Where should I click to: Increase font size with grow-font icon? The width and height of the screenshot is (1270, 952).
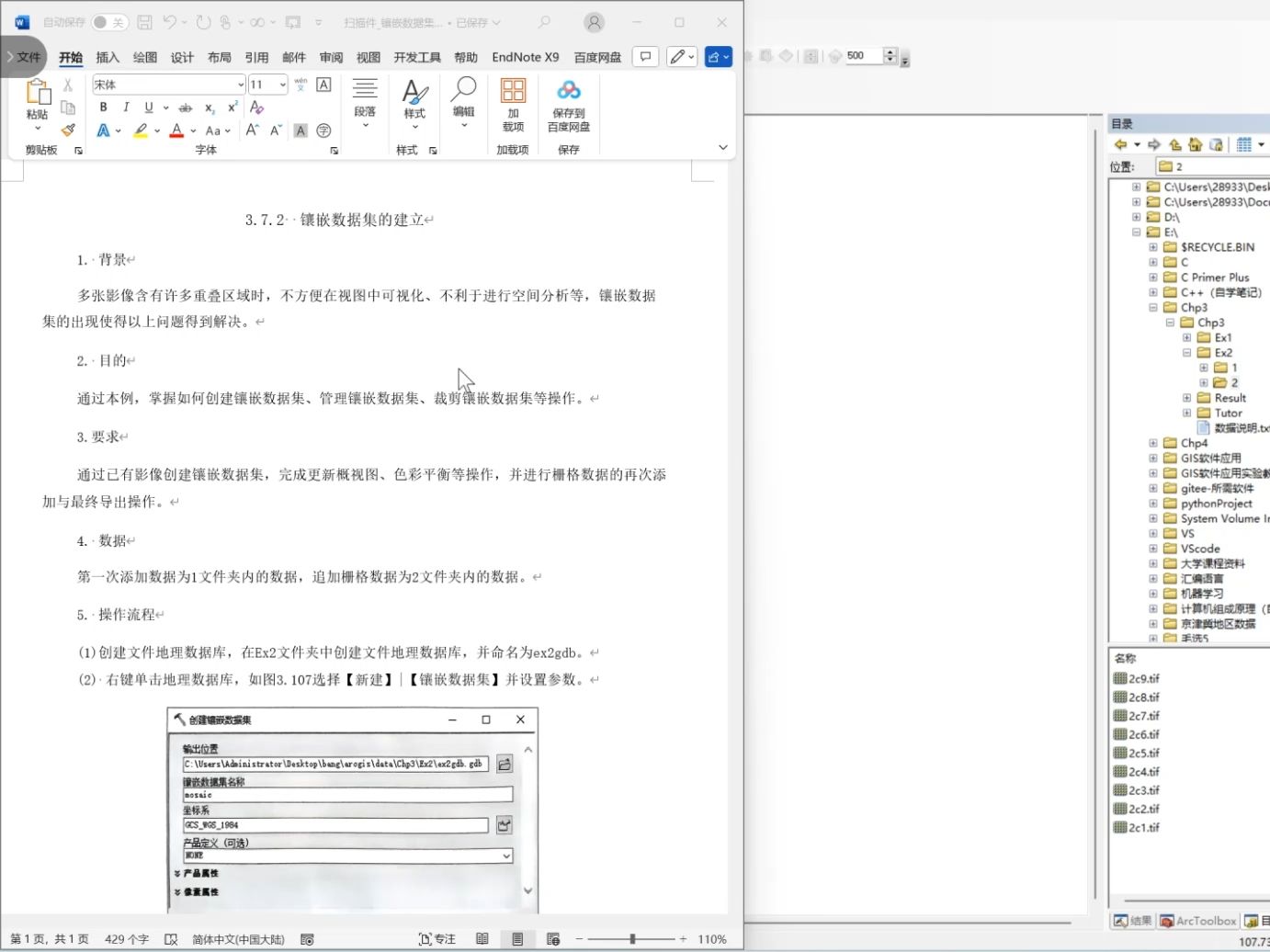[x=253, y=130]
